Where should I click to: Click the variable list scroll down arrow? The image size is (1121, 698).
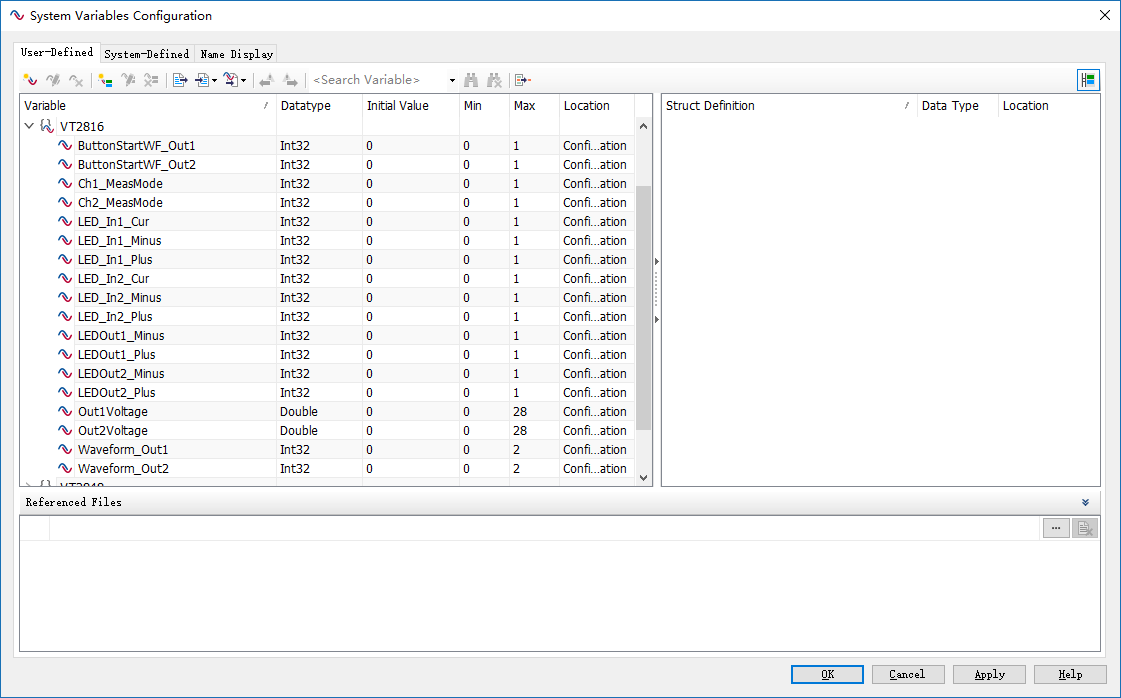coord(643,478)
